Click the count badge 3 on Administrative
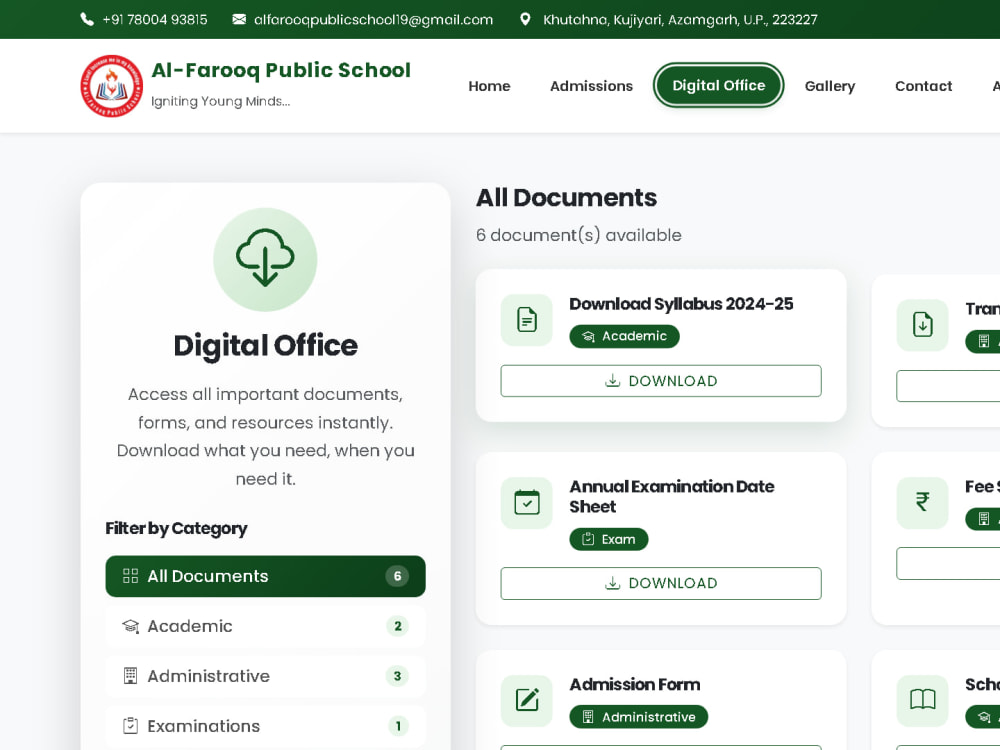Viewport: 1000px width, 750px height. (x=397, y=676)
